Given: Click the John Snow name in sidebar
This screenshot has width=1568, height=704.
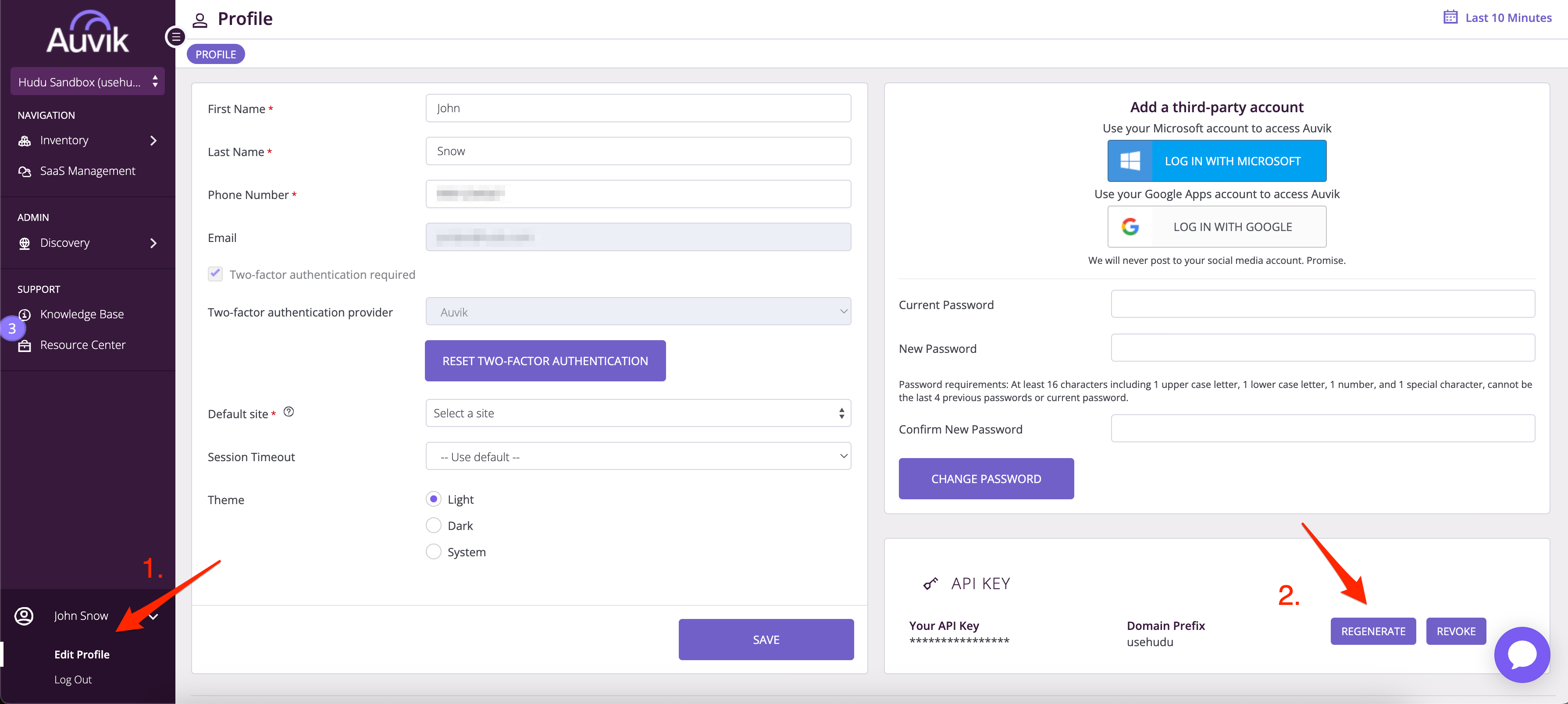Looking at the screenshot, I should point(81,616).
